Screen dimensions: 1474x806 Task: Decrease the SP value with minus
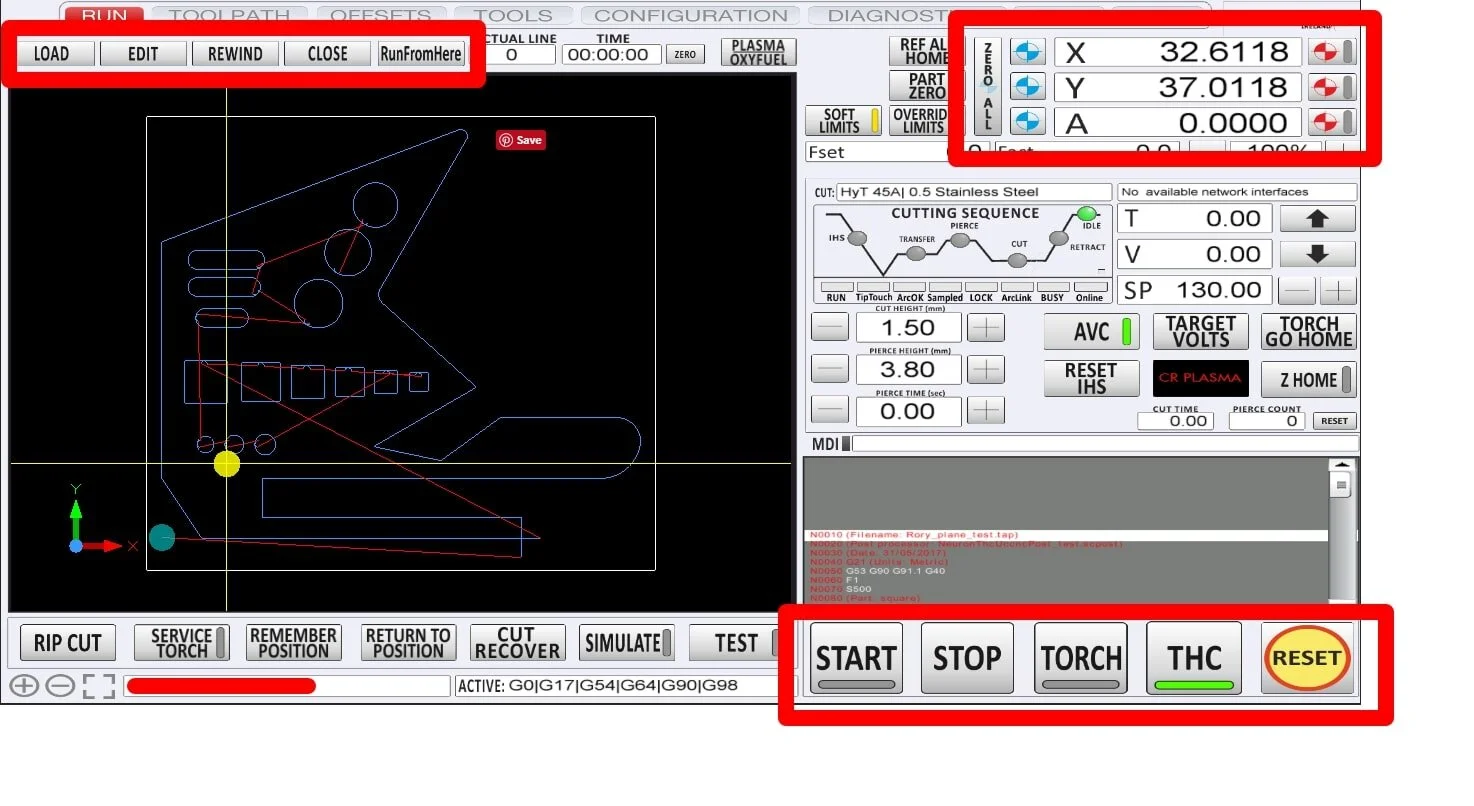(x=1298, y=291)
